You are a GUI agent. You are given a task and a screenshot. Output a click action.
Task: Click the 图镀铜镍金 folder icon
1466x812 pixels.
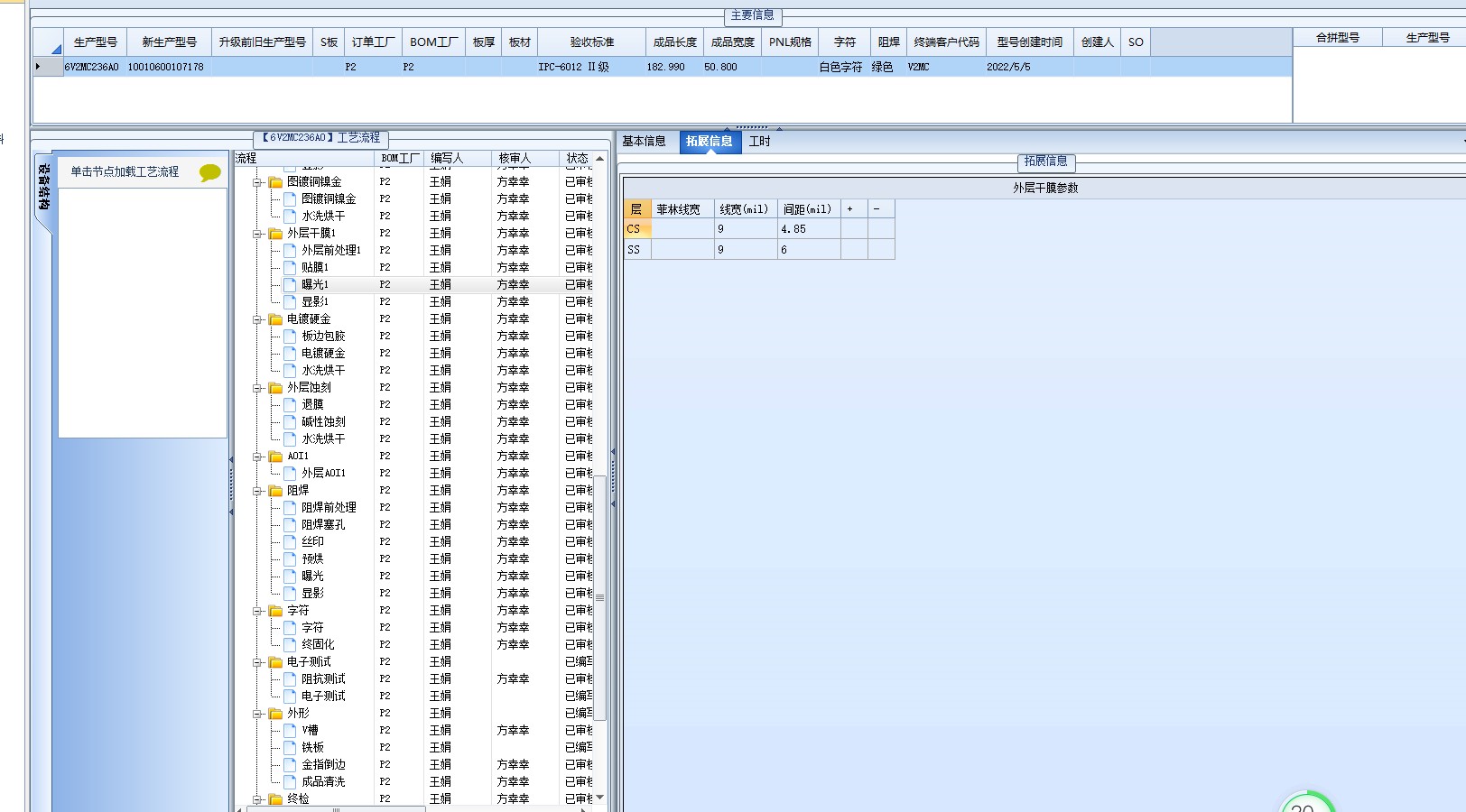[x=275, y=182]
